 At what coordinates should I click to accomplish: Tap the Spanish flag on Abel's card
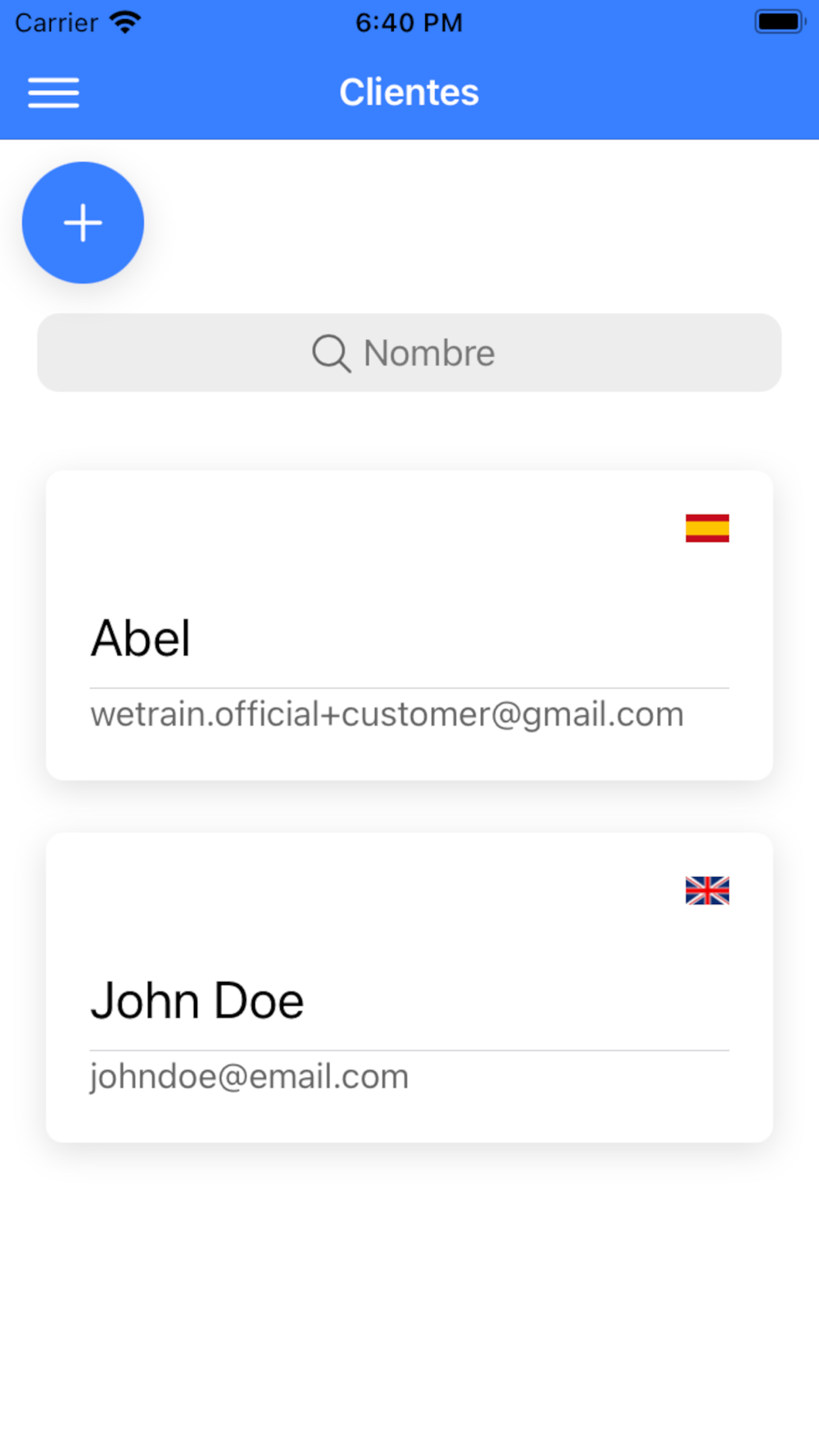[708, 528]
